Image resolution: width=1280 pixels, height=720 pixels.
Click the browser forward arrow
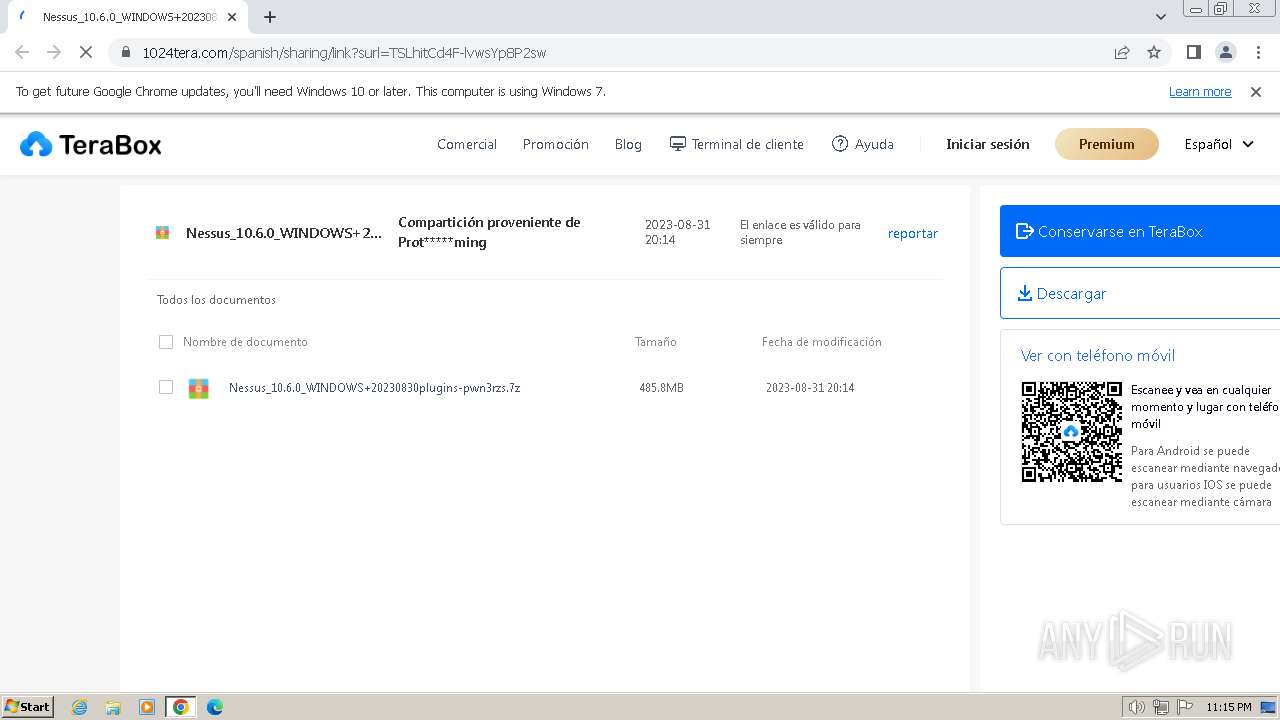point(54,53)
